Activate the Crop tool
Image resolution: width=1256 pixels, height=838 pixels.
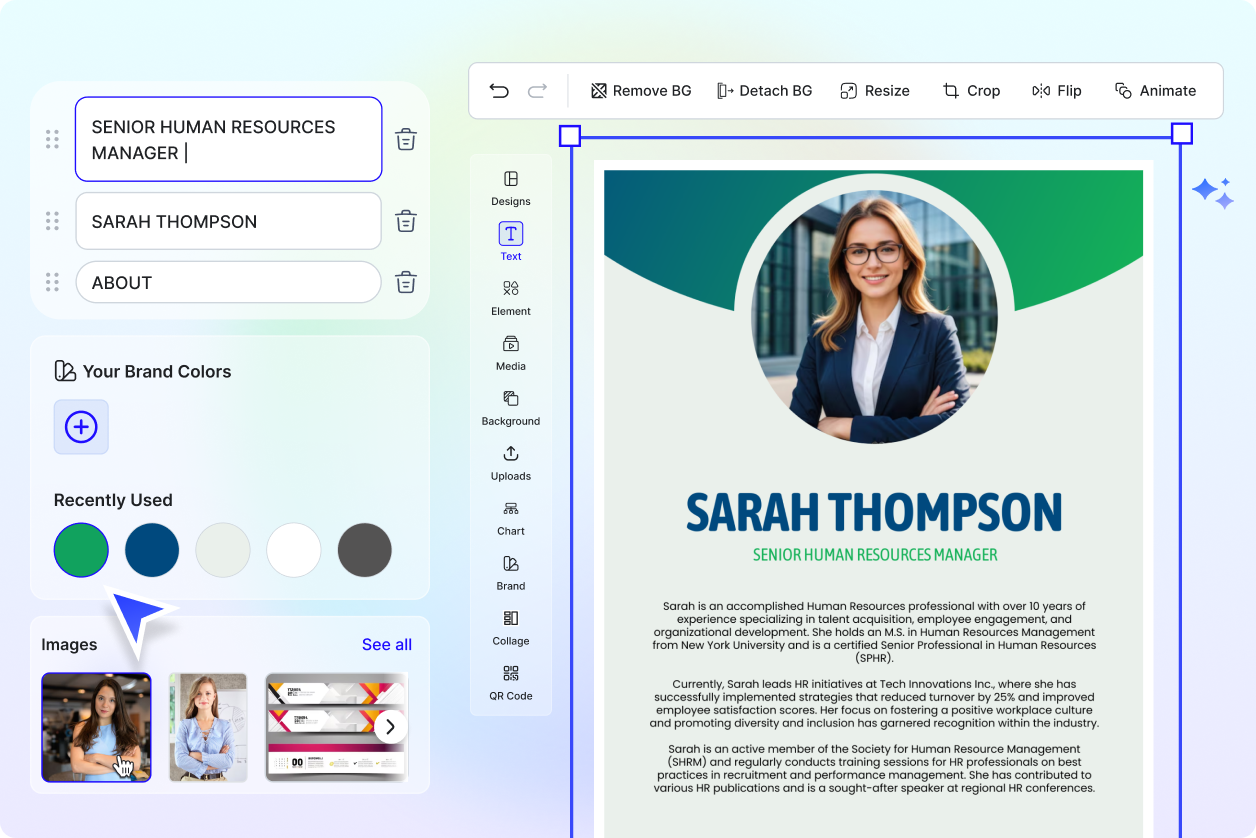coord(971,90)
